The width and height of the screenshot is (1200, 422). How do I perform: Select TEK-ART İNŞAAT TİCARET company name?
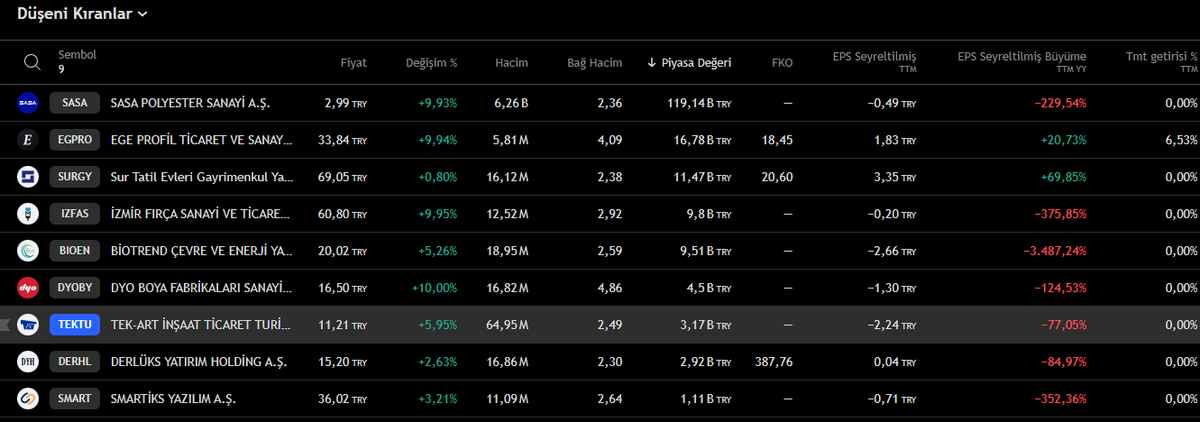201,325
